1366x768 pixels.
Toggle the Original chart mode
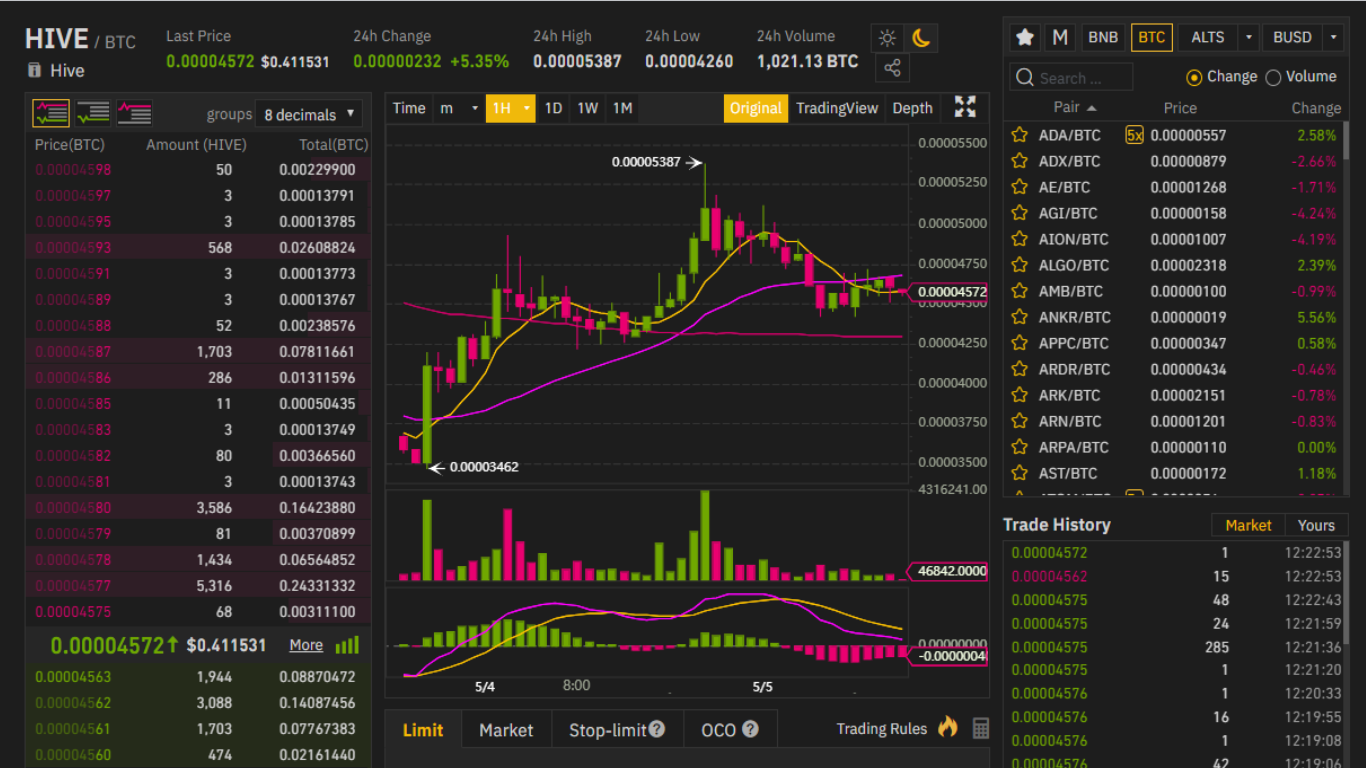tap(755, 108)
